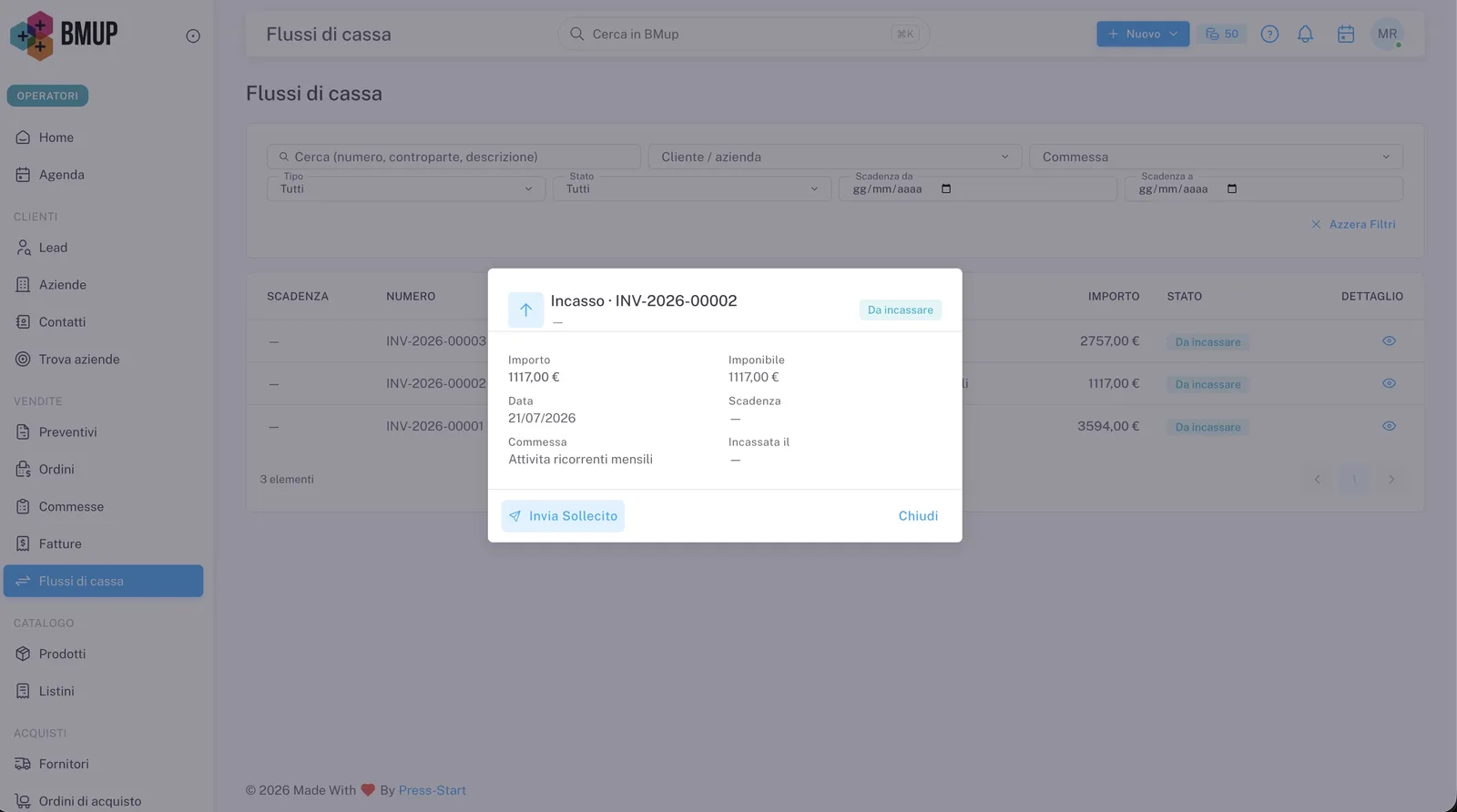Open Commesse sidebar item
The width and height of the screenshot is (1457, 812).
coord(103,507)
